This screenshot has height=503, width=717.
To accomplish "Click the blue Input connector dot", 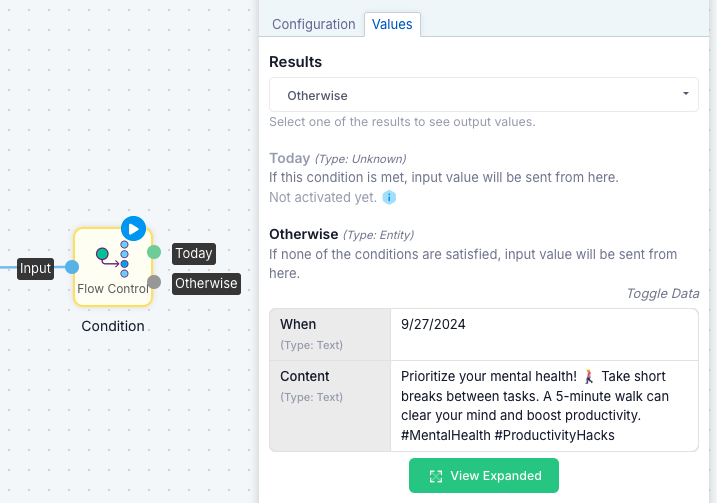I will pyautogui.click(x=72, y=267).
